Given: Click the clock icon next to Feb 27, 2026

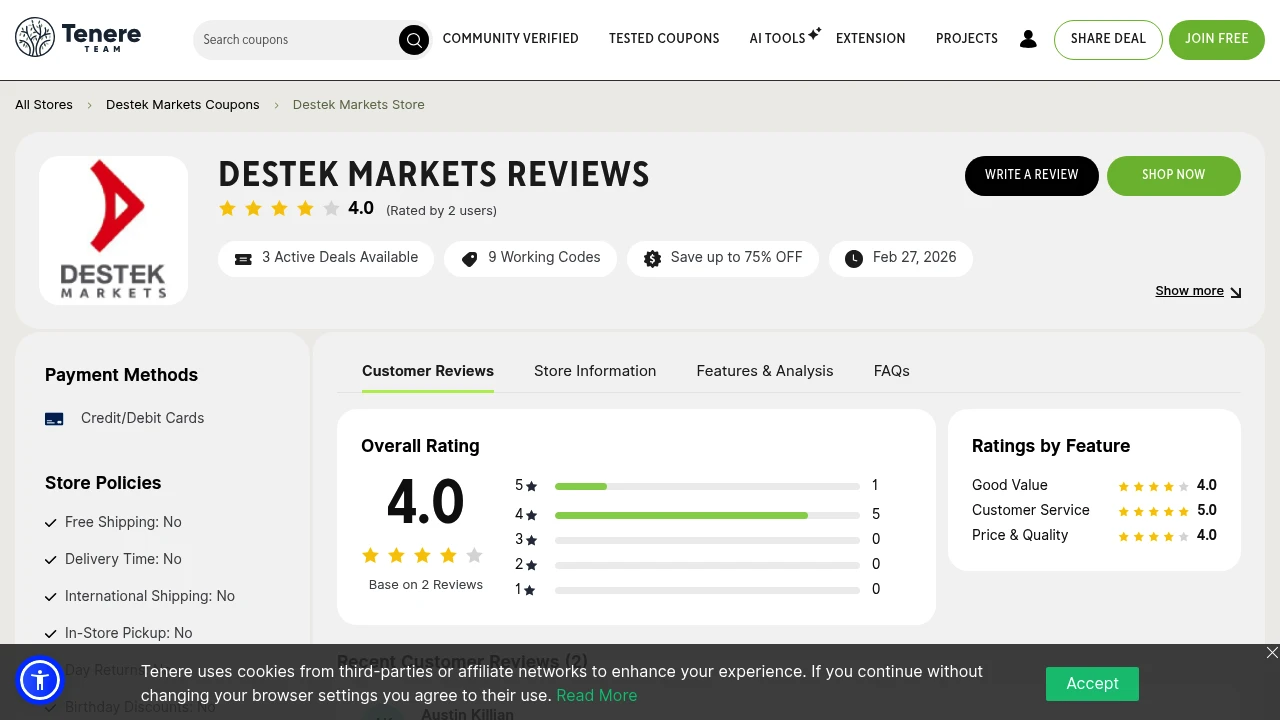Looking at the screenshot, I should pyautogui.click(x=853, y=259).
